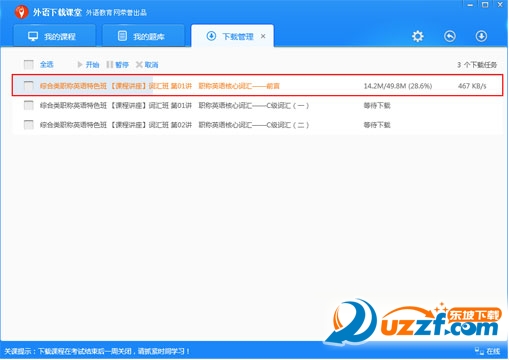Maximize the application window
Screen dimensions: 509x360
point(485,5)
